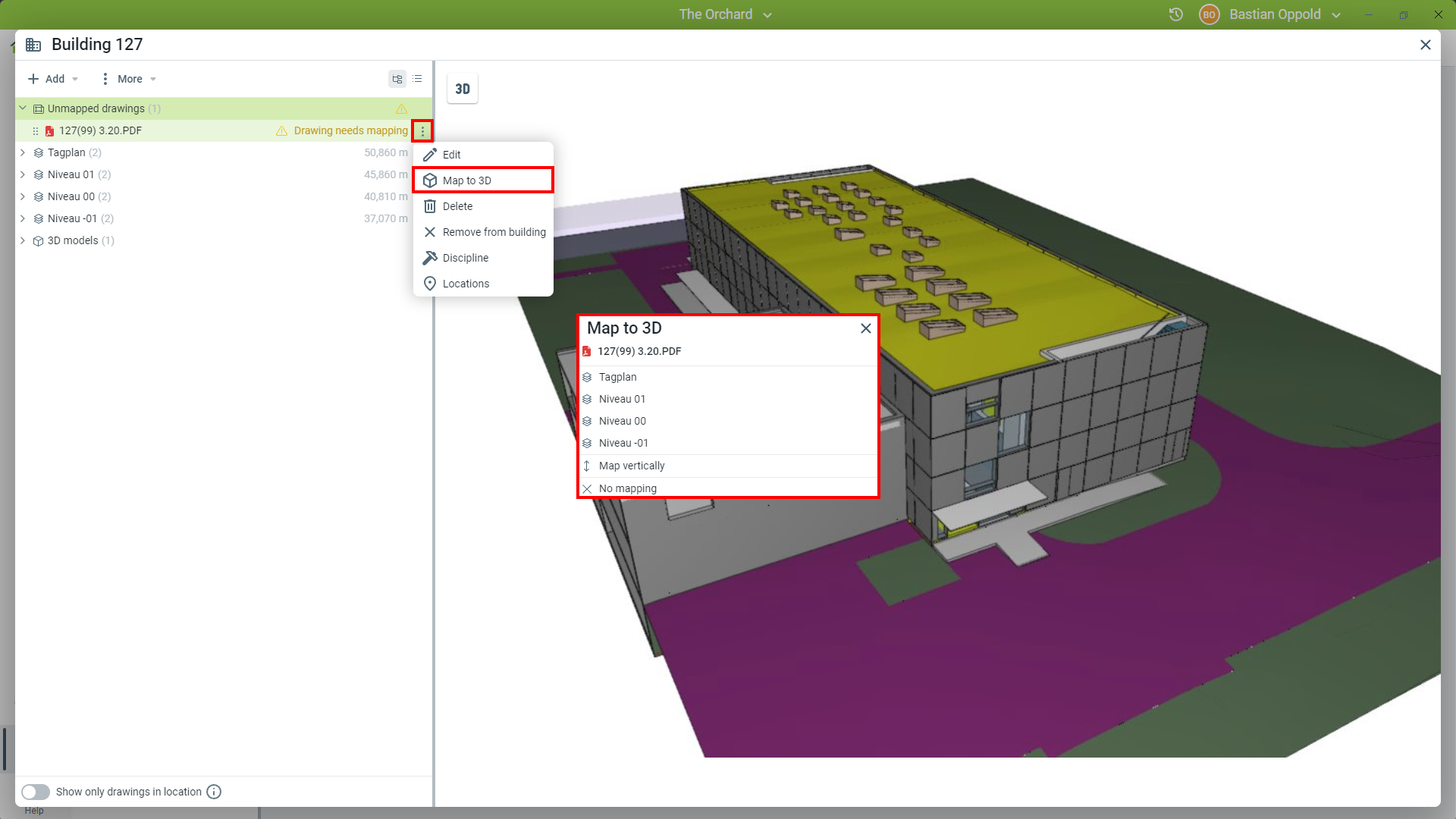Expand the Niveau 01 tree node
1456x819 pixels.
tap(23, 174)
